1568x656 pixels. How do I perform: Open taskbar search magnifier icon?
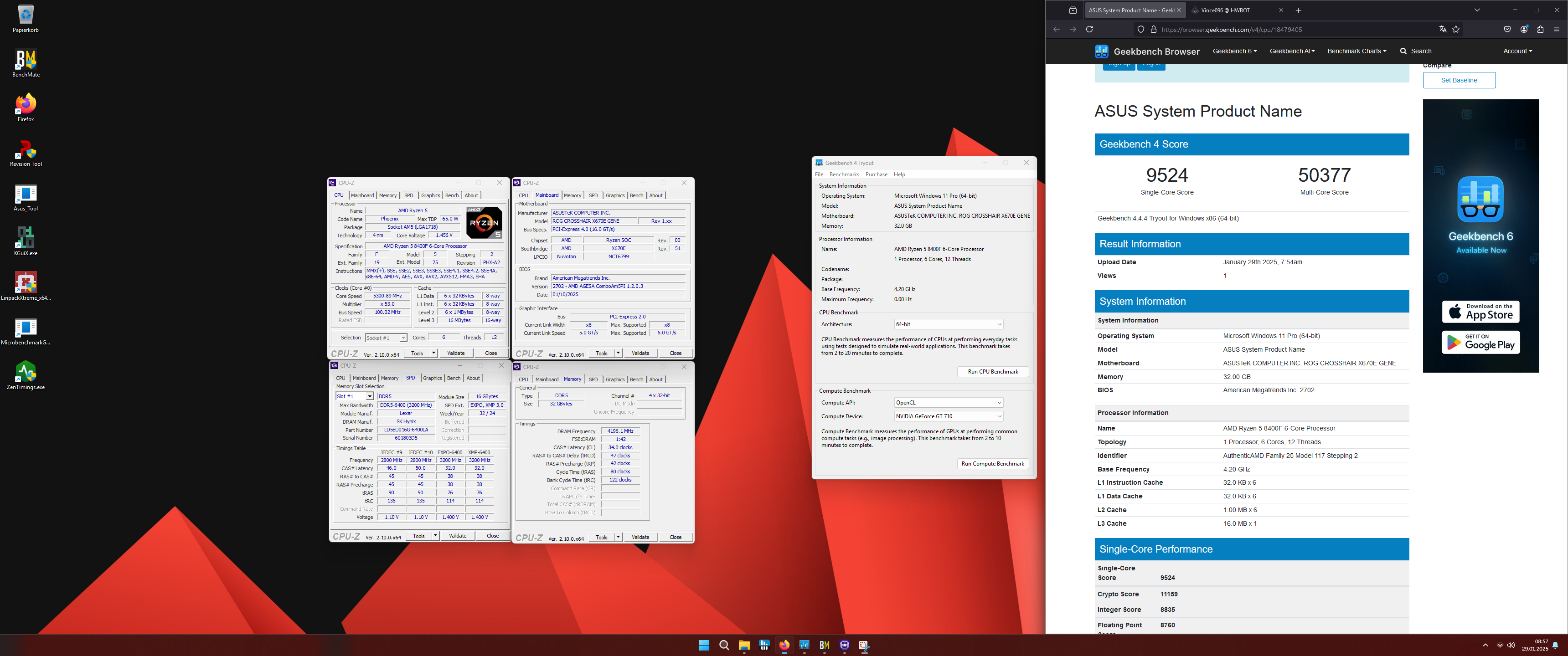(x=724, y=645)
